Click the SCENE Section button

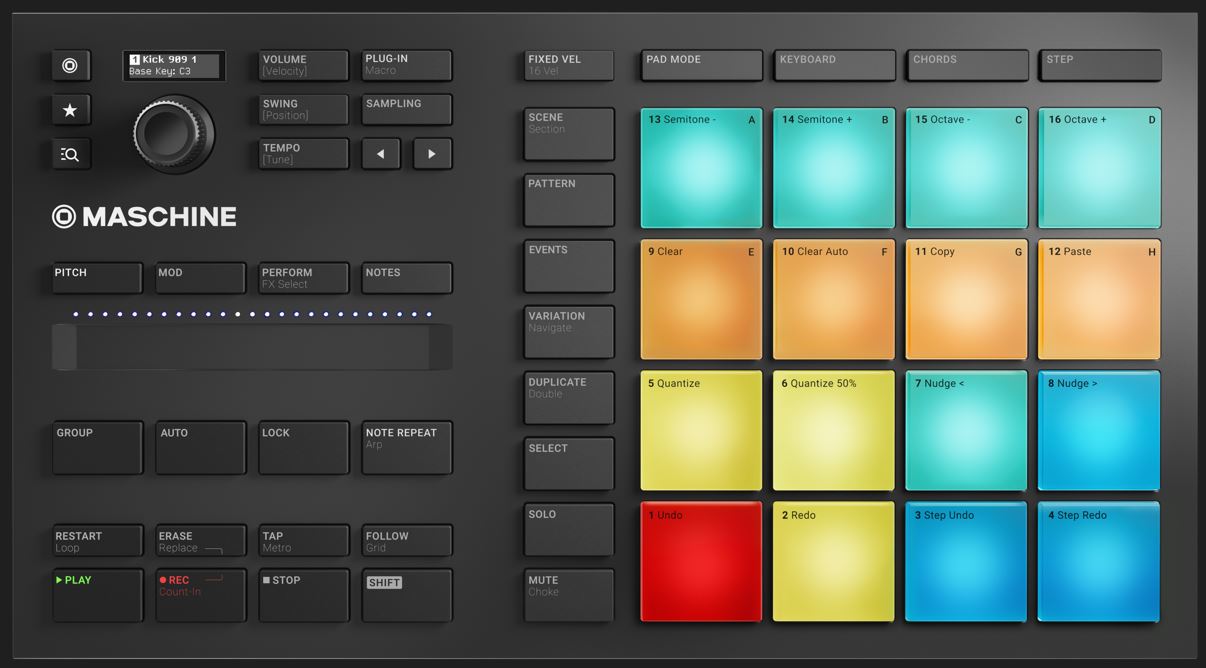(x=569, y=134)
